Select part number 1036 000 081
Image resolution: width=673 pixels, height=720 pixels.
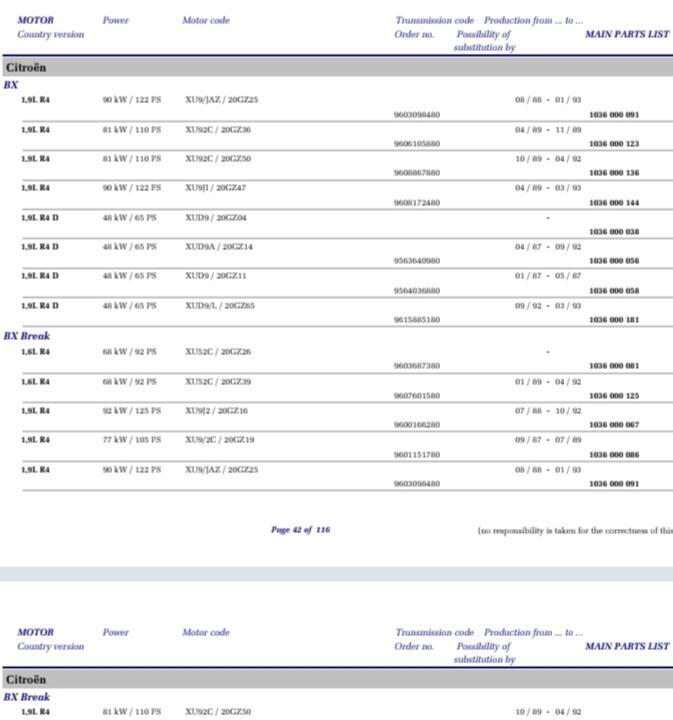click(614, 366)
